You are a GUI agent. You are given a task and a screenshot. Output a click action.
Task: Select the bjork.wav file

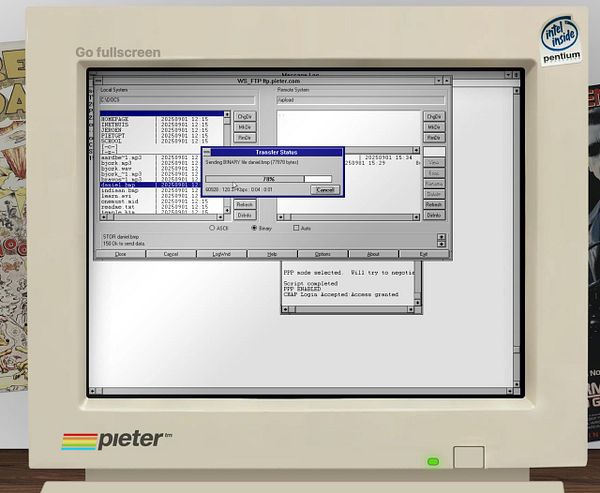151,168
